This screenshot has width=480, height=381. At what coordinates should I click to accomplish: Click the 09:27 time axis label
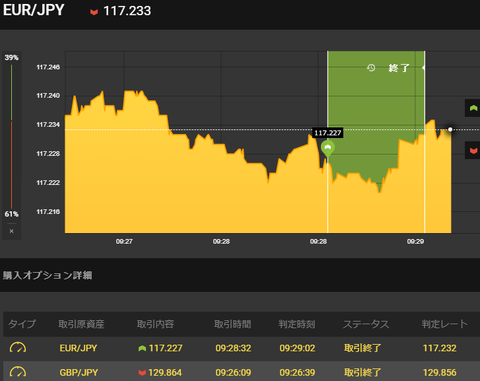(124, 241)
